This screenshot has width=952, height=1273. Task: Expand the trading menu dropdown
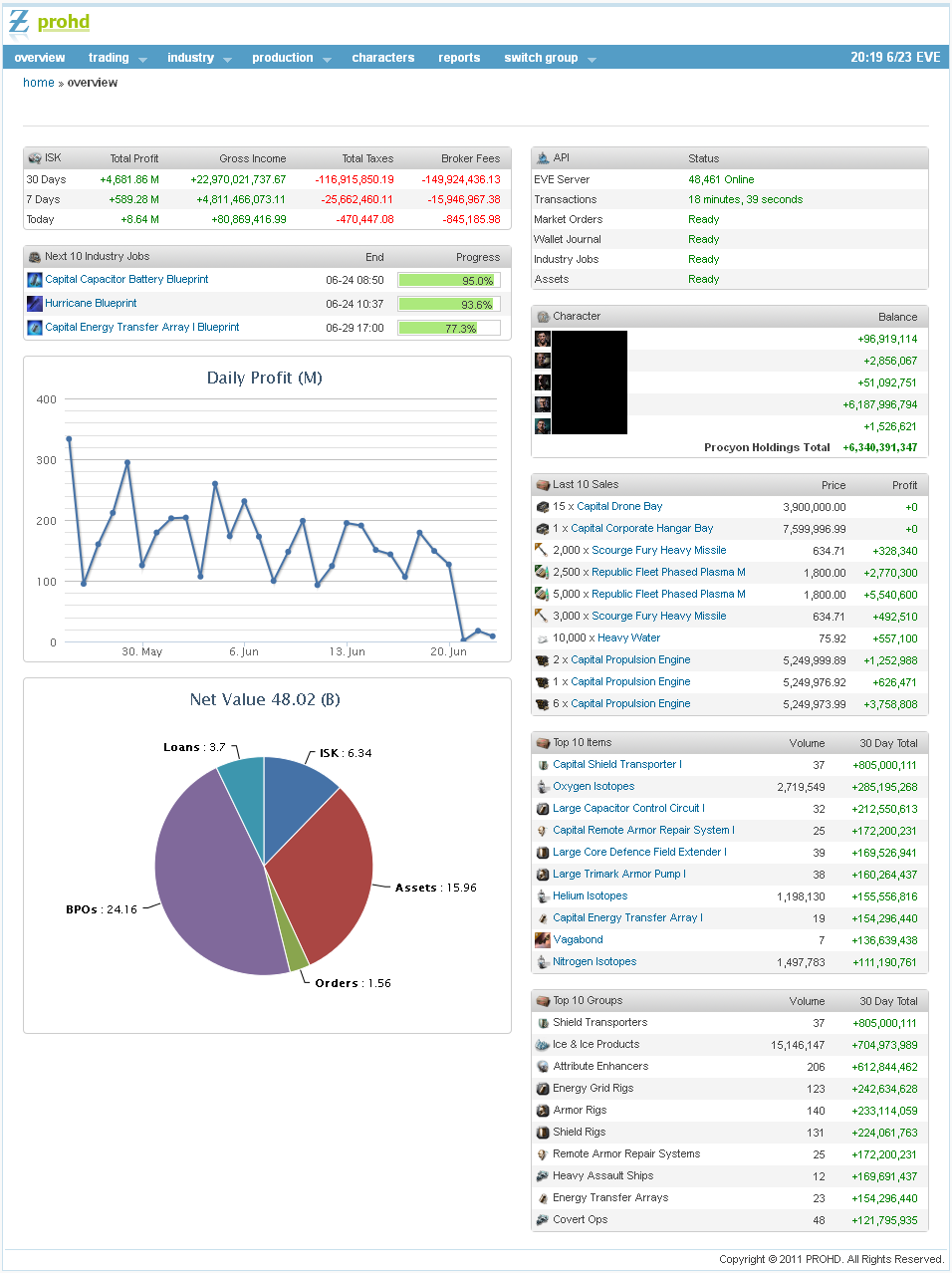(x=117, y=58)
